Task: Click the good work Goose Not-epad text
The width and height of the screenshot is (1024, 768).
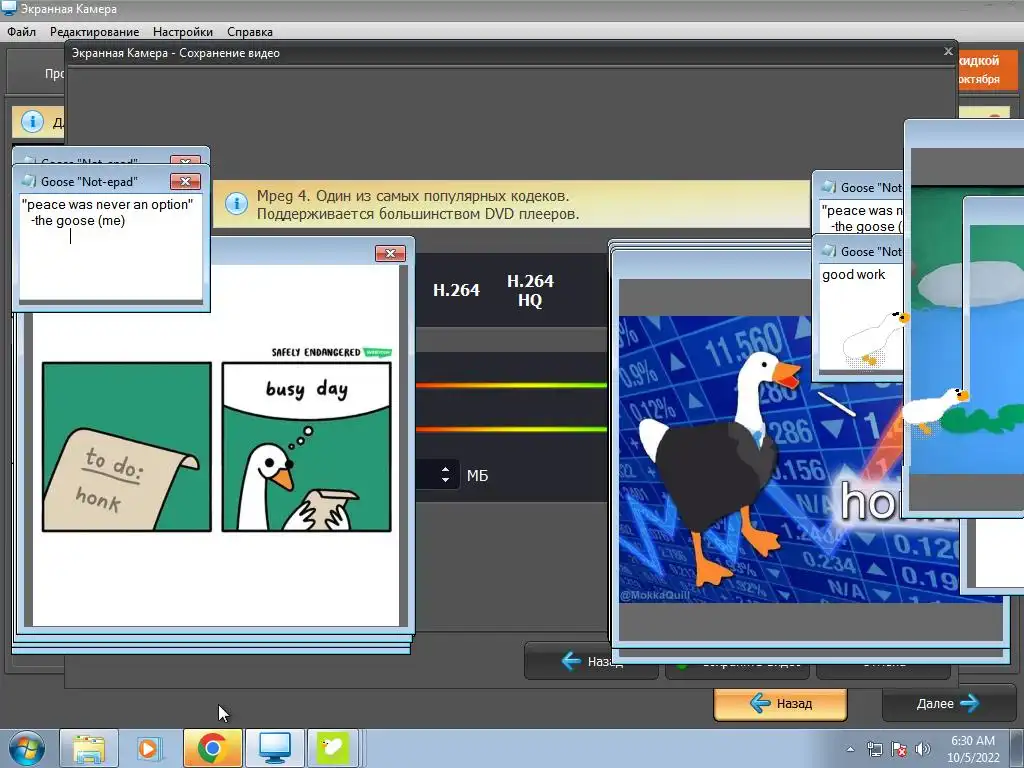Action: [853, 275]
